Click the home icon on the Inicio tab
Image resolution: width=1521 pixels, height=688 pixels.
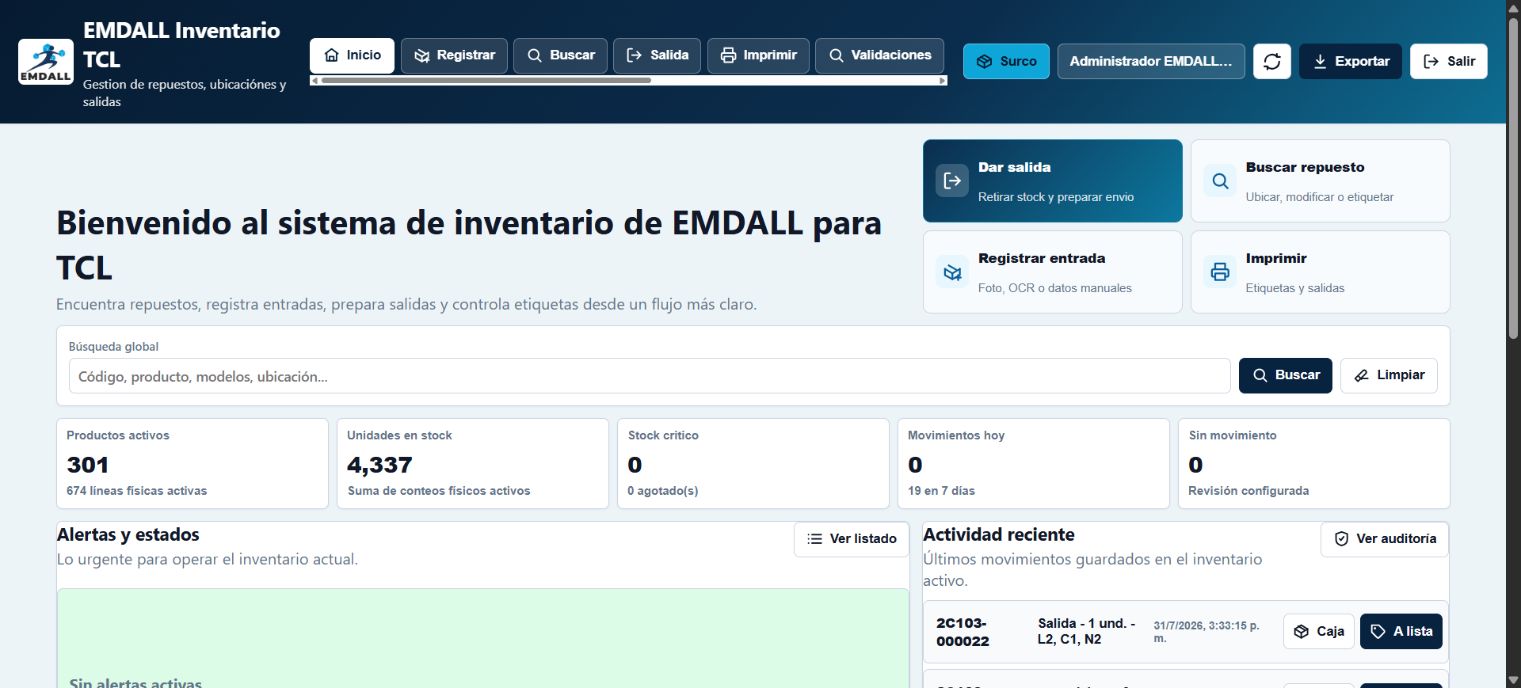332,55
